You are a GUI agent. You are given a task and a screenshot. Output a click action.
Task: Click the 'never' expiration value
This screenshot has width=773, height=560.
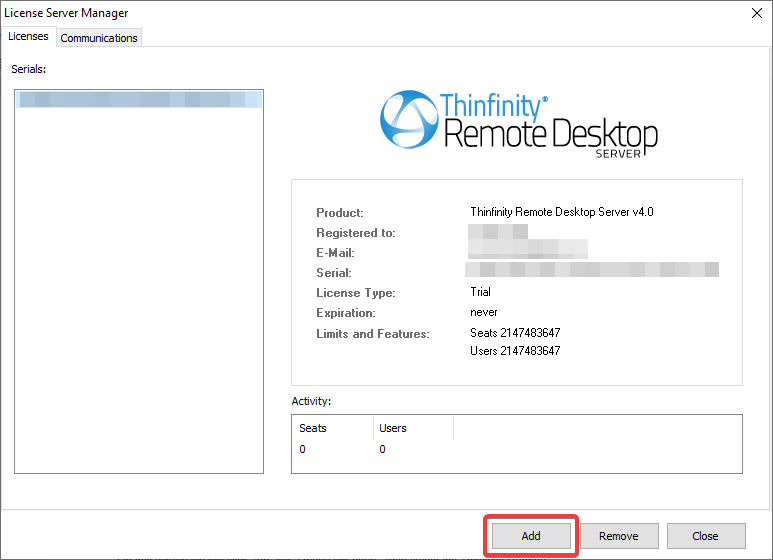point(484,312)
